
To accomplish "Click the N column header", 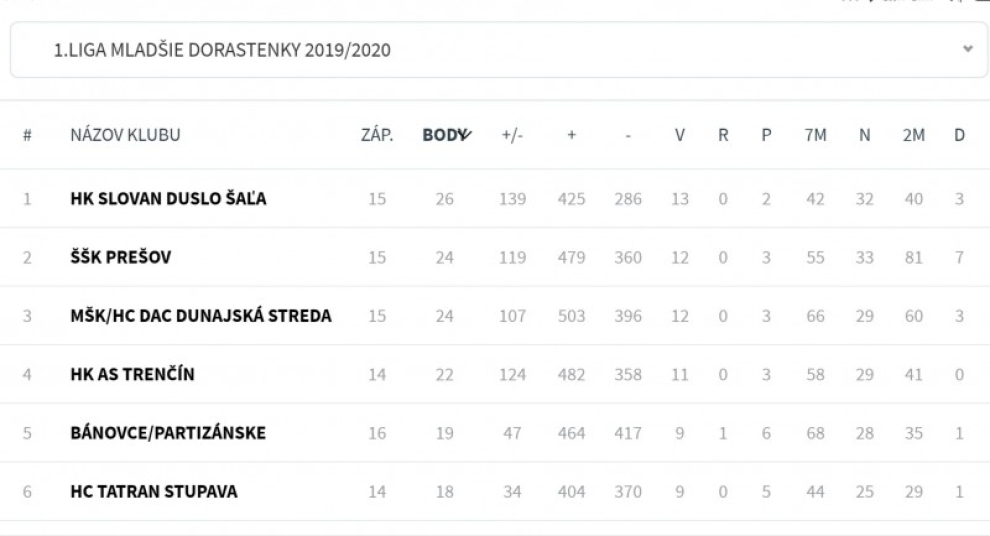I will (x=864, y=136).
